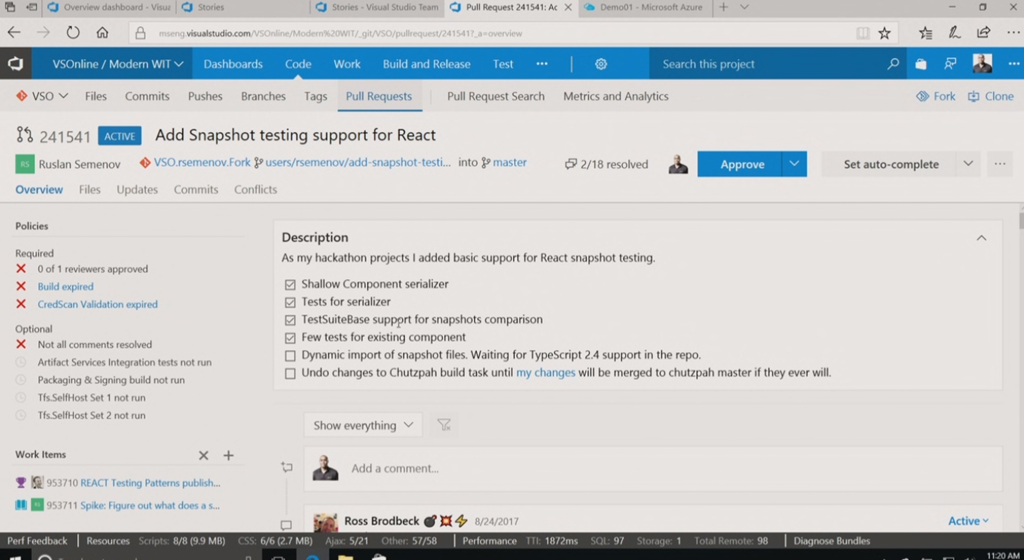Open the VSO repository dropdown
Viewport: 1024px width, 560px height.
tap(42, 96)
